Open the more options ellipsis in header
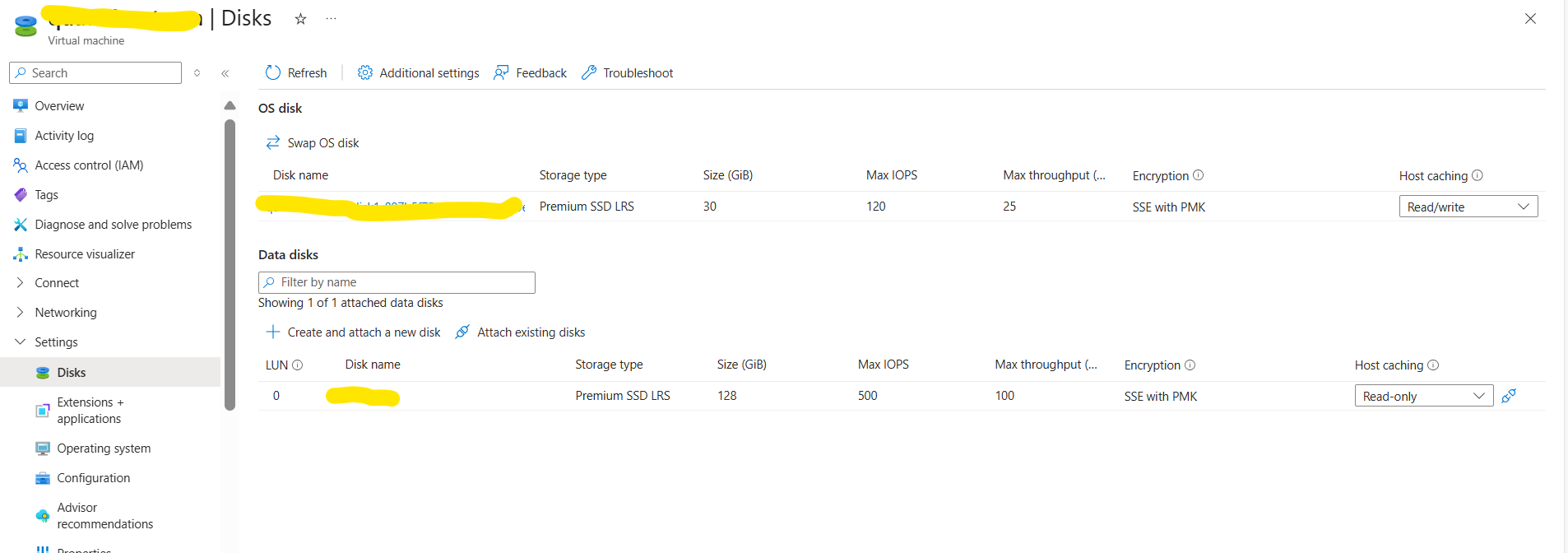Image resolution: width=1568 pixels, height=553 pixels. pos(331,18)
